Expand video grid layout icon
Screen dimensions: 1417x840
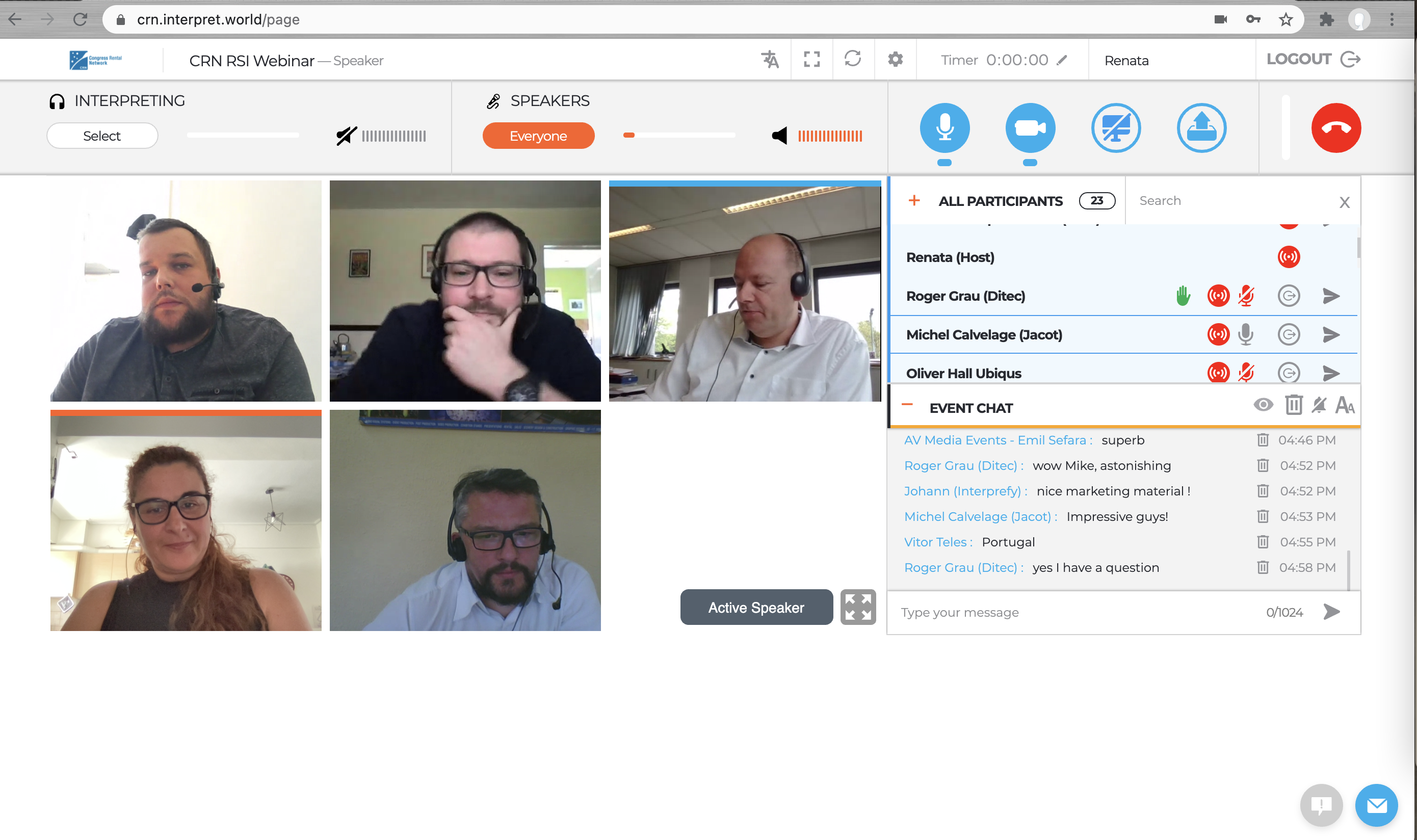[x=858, y=608]
